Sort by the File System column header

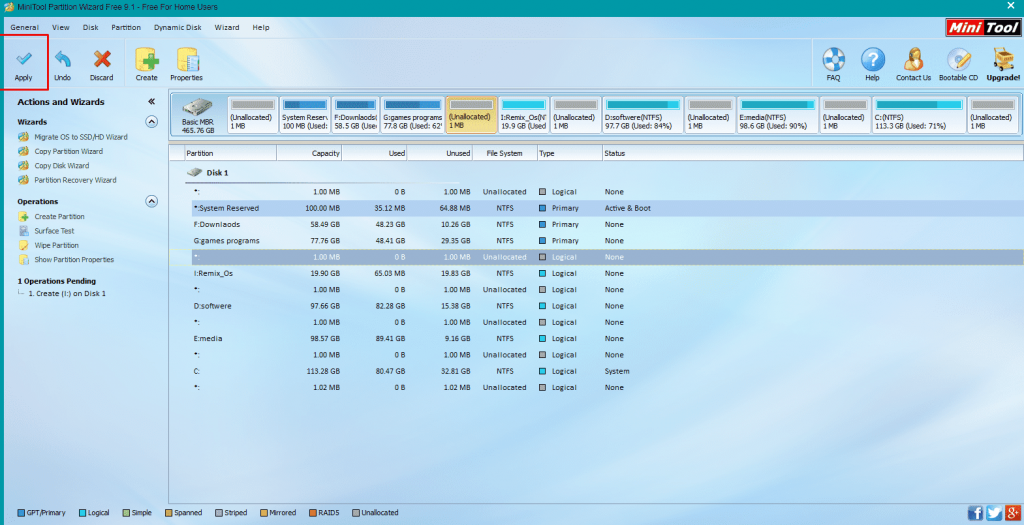505,153
